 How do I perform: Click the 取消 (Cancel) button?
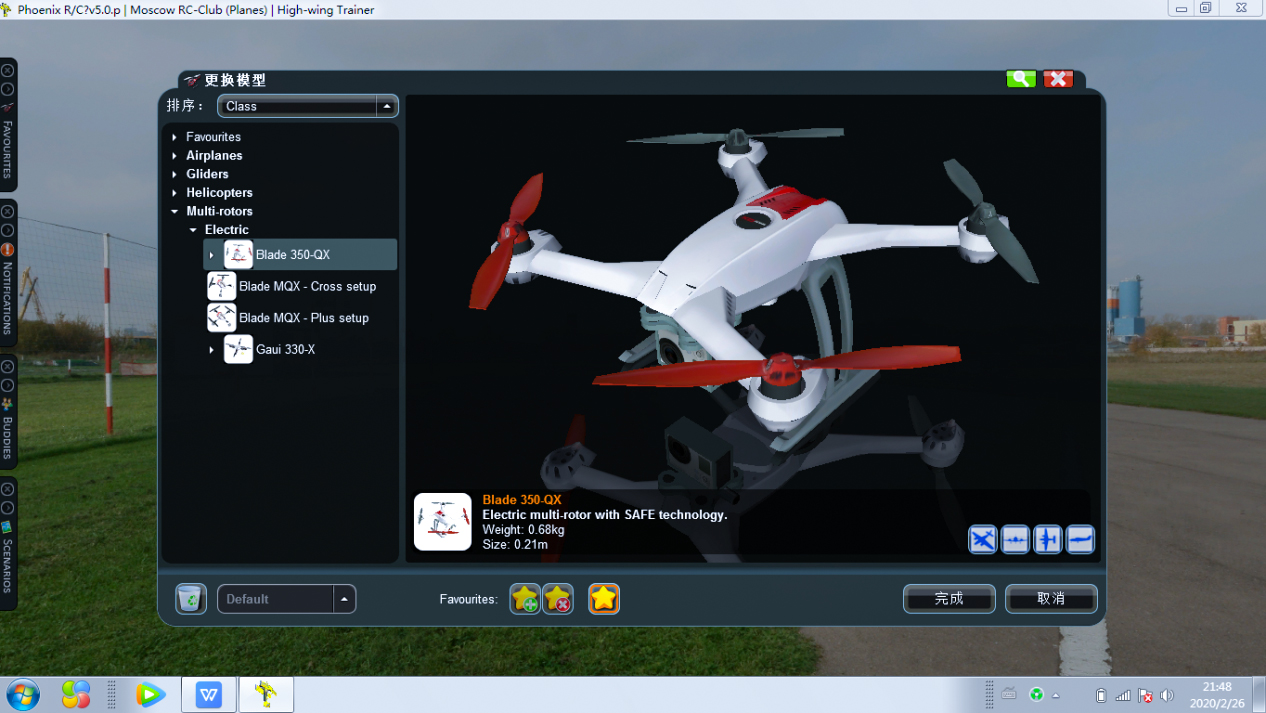point(1051,599)
